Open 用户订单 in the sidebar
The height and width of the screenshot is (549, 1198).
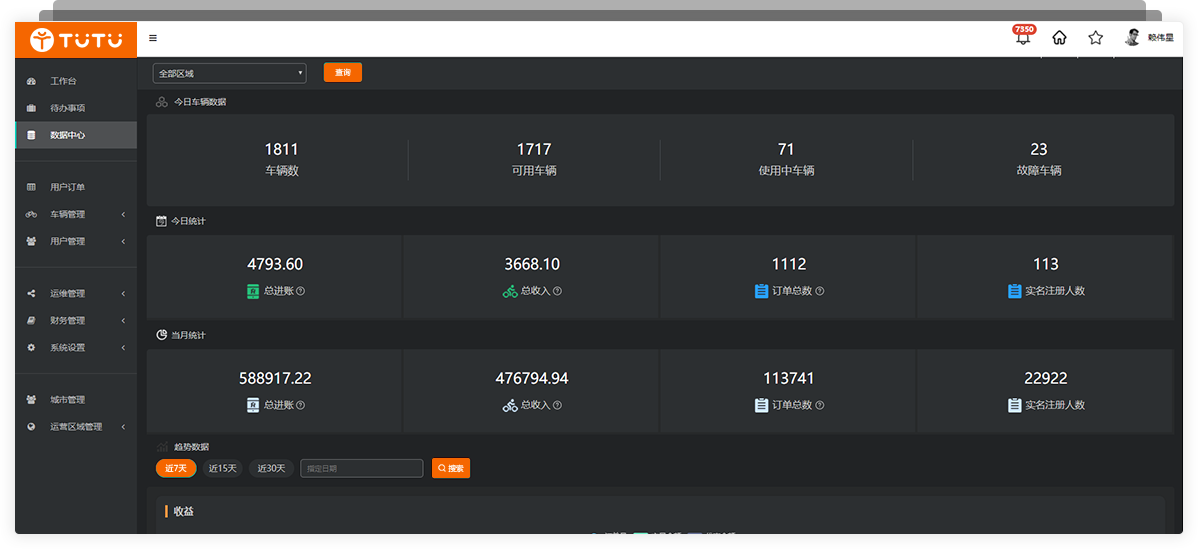[68, 187]
